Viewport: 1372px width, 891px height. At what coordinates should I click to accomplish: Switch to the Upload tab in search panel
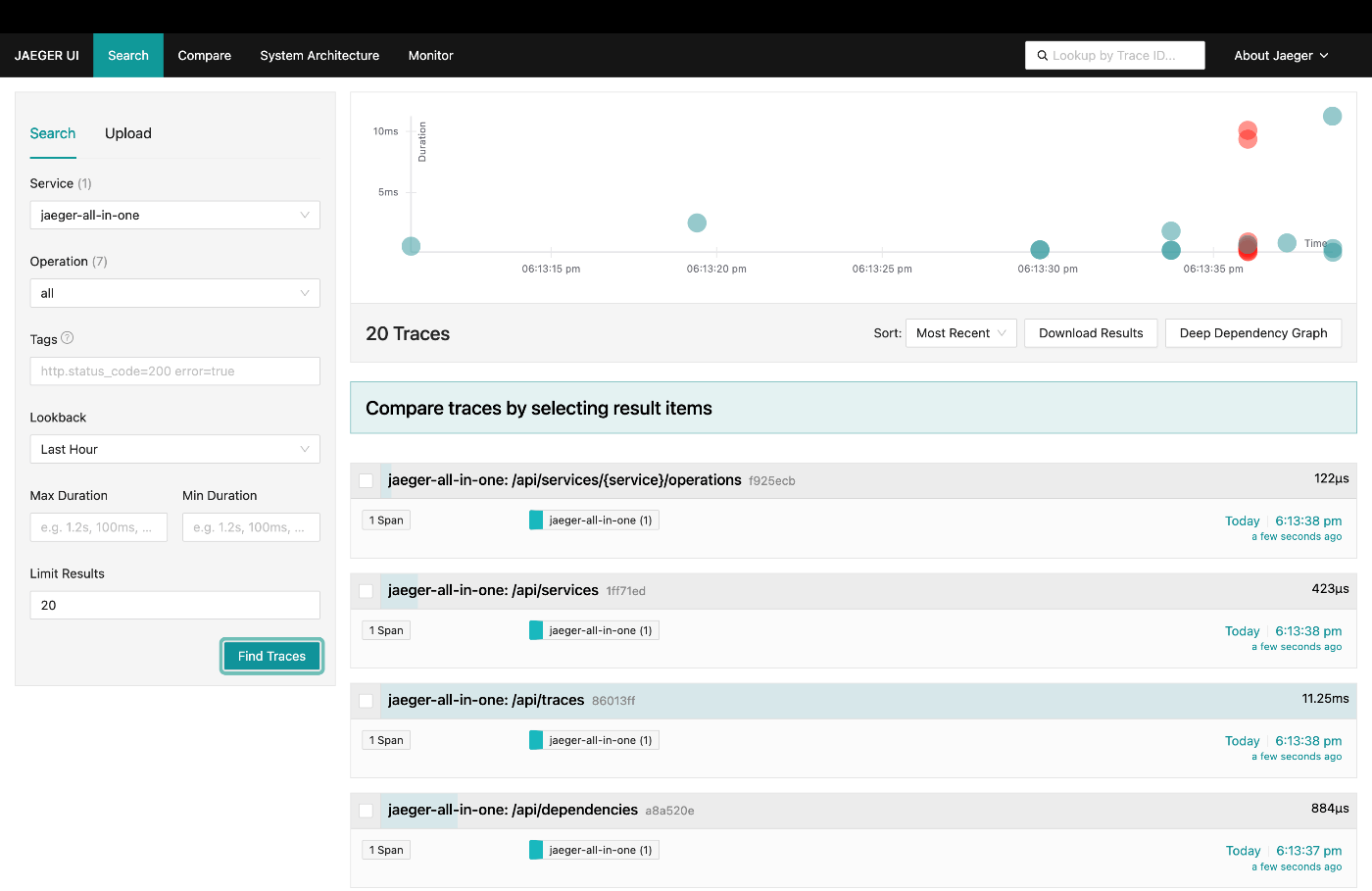pyautogui.click(x=128, y=133)
